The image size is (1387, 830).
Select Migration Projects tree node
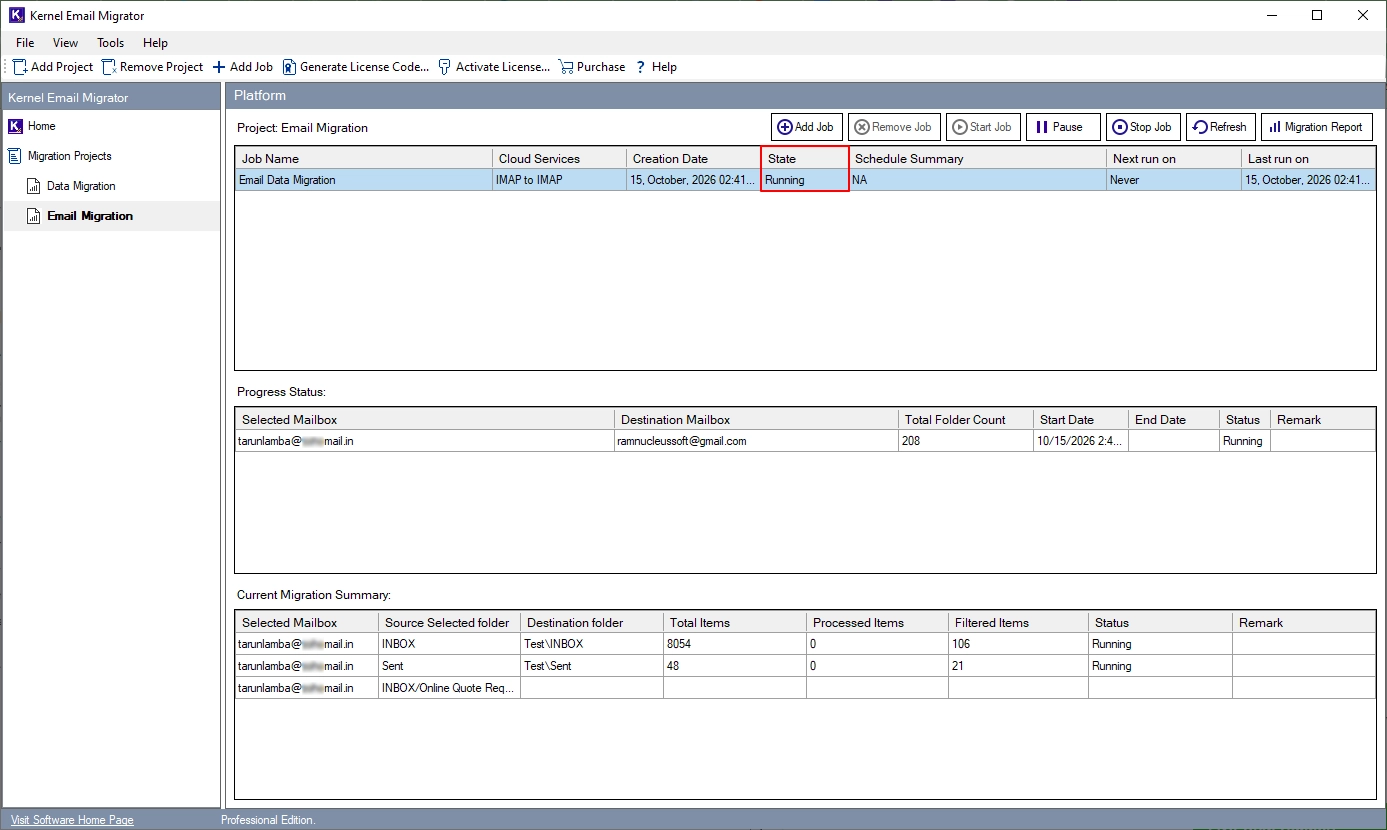tap(70, 156)
